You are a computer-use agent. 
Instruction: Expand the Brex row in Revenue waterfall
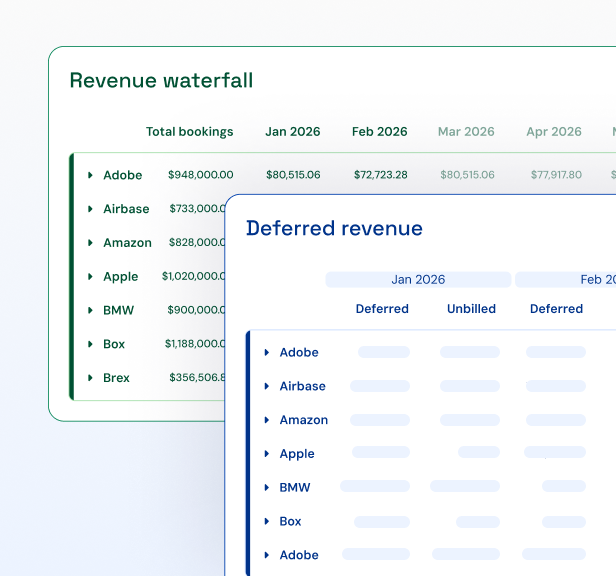point(90,378)
